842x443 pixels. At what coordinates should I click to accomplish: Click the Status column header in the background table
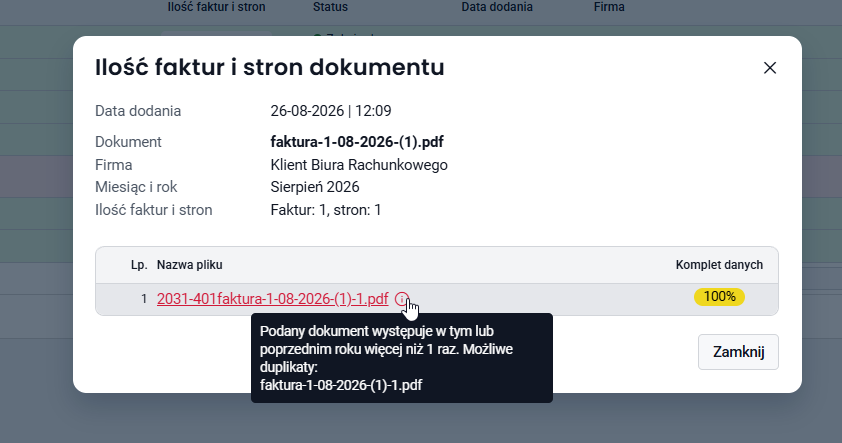pyautogui.click(x=330, y=7)
